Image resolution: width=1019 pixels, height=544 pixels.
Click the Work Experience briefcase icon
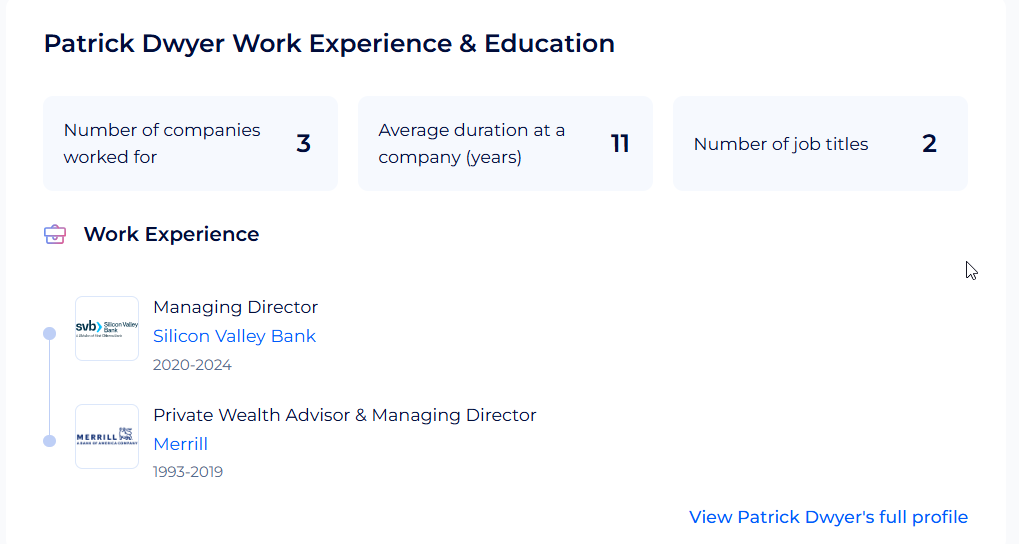click(55, 234)
